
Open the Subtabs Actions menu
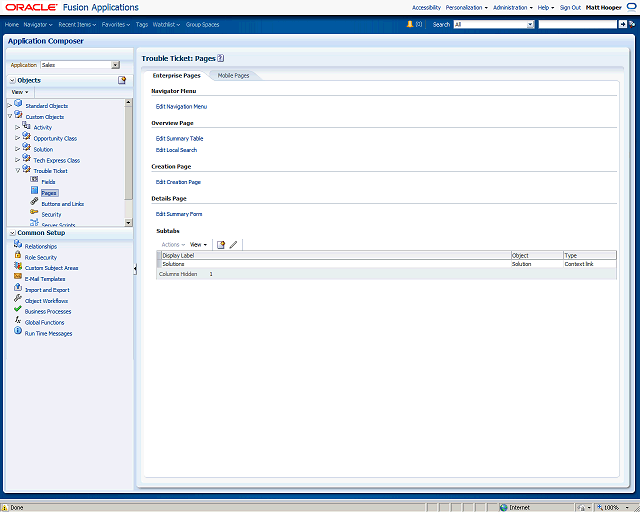point(173,245)
